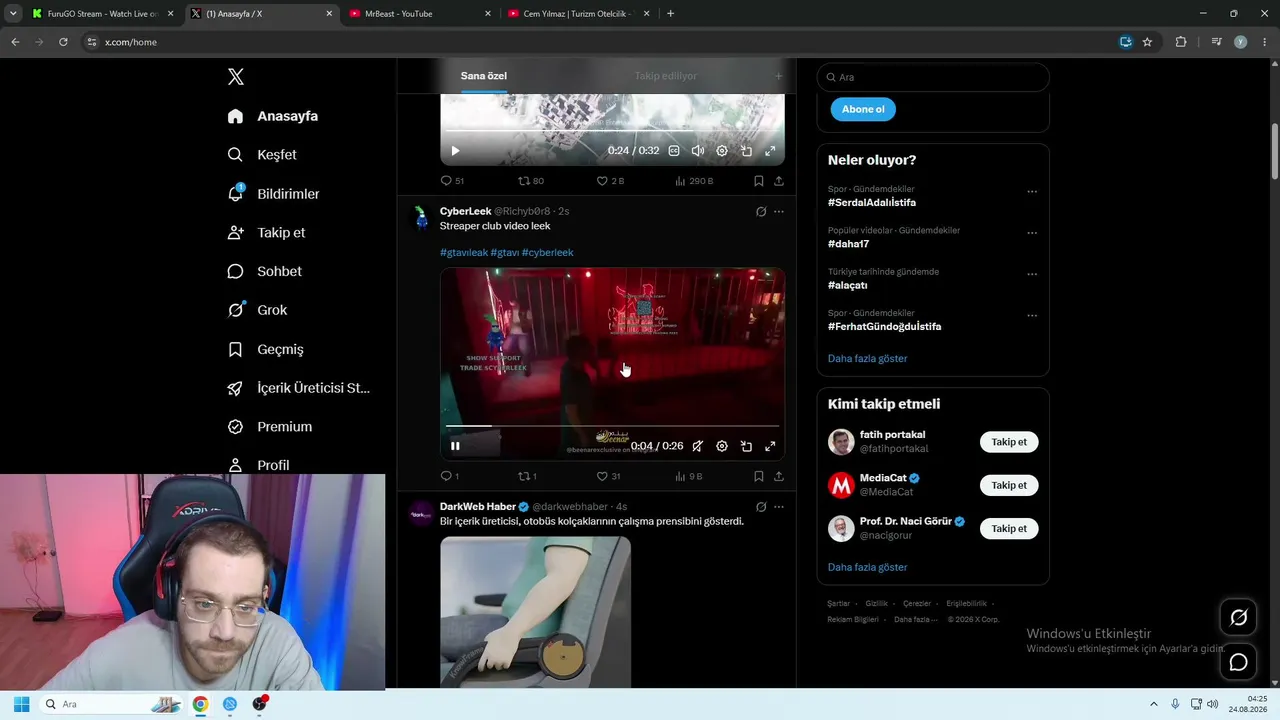Switch to Takip ediliyor timeline tab
This screenshot has height=720, width=1280.
click(x=665, y=76)
